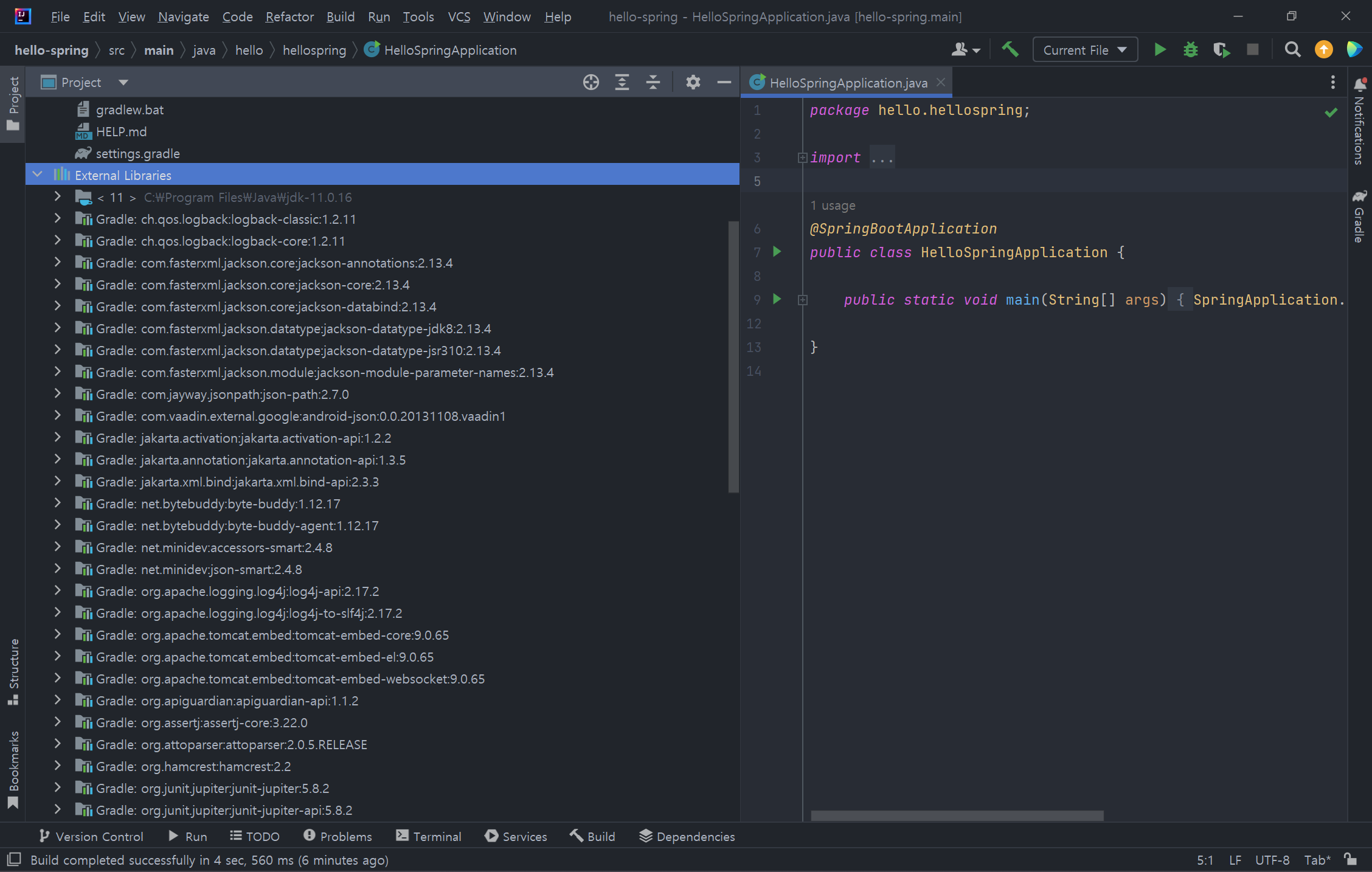Viewport: 1372px width, 872px height.
Task: Run the current file with the green play button
Action: pyautogui.click(x=1160, y=50)
